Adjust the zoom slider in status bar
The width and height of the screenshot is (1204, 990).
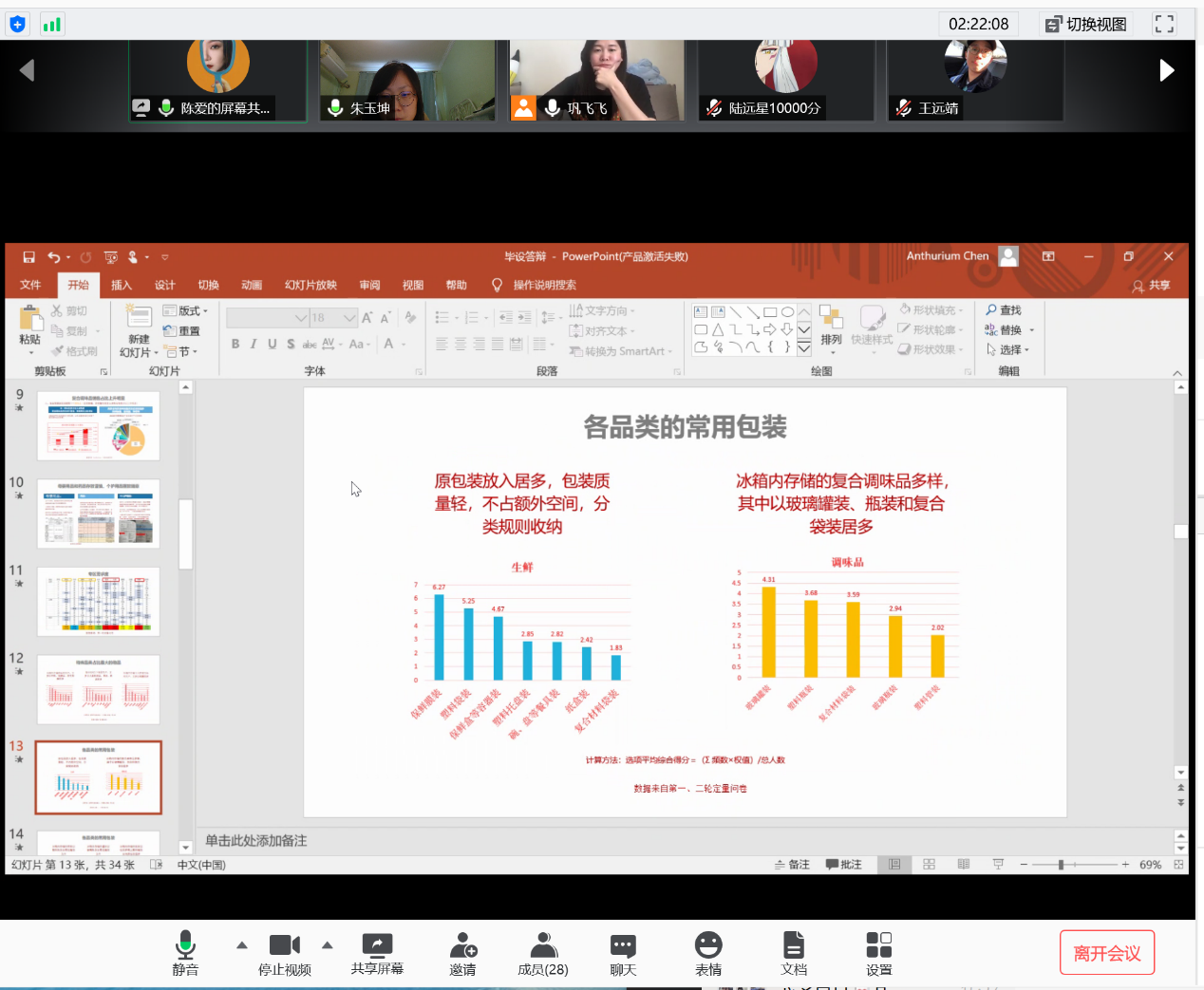coord(1061,865)
